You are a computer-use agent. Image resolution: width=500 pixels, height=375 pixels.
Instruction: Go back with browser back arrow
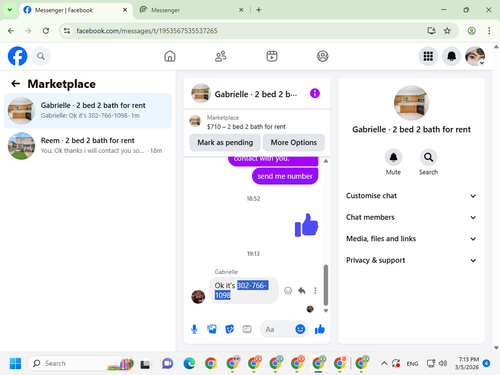point(11,31)
